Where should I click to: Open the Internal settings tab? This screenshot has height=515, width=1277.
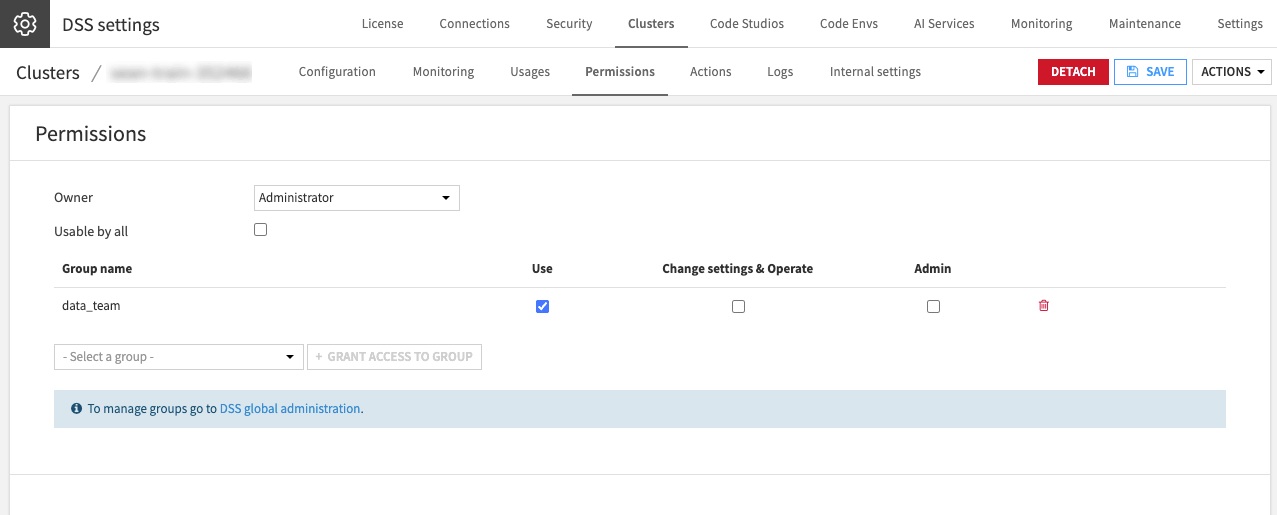click(875, 72)
